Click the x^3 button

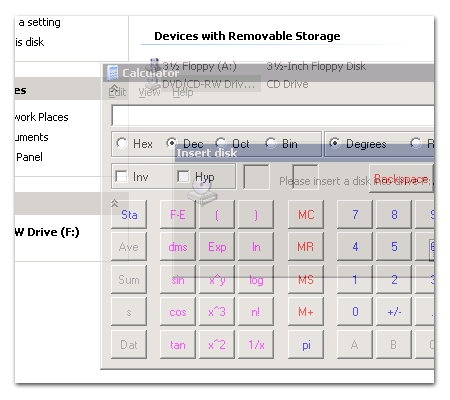(x=217, y=312)
